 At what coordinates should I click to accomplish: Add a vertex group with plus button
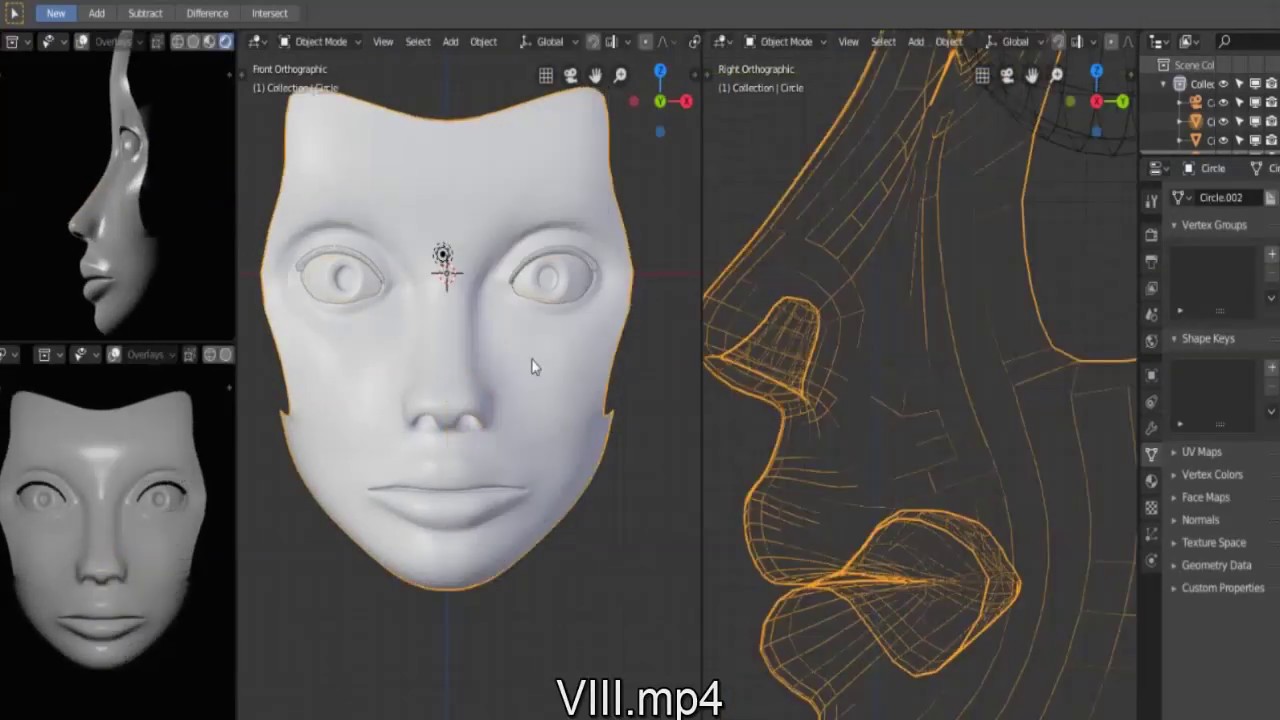click(1272, 254)
